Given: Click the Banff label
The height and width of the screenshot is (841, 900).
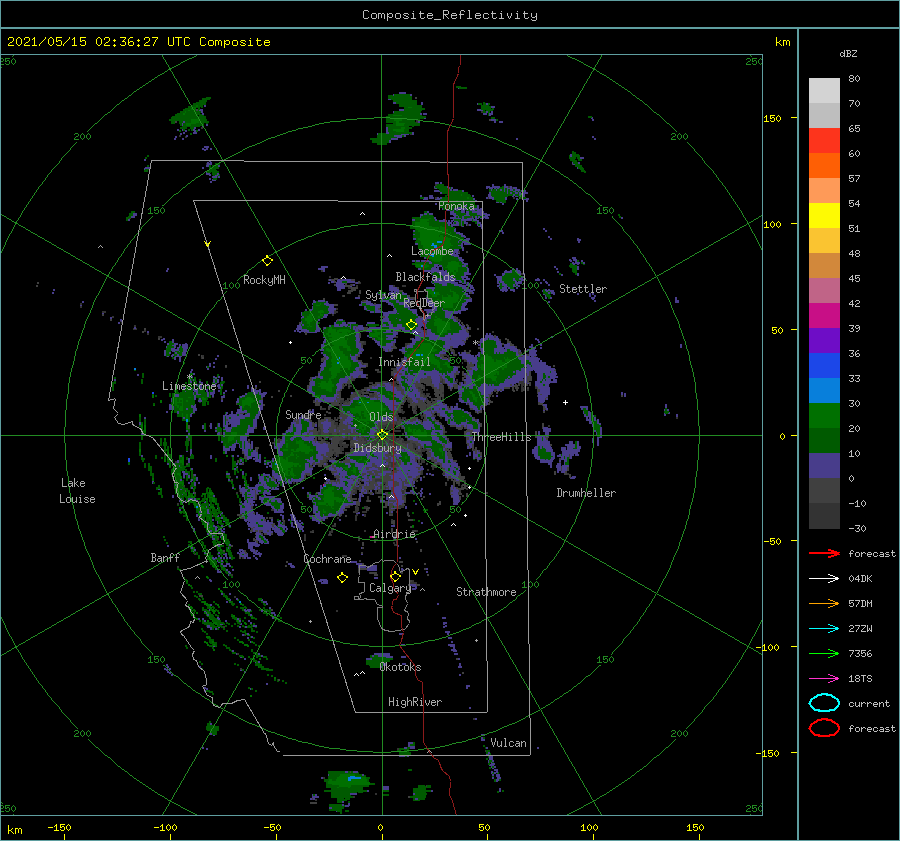Looking at the screenshot, I should [165, 558].
